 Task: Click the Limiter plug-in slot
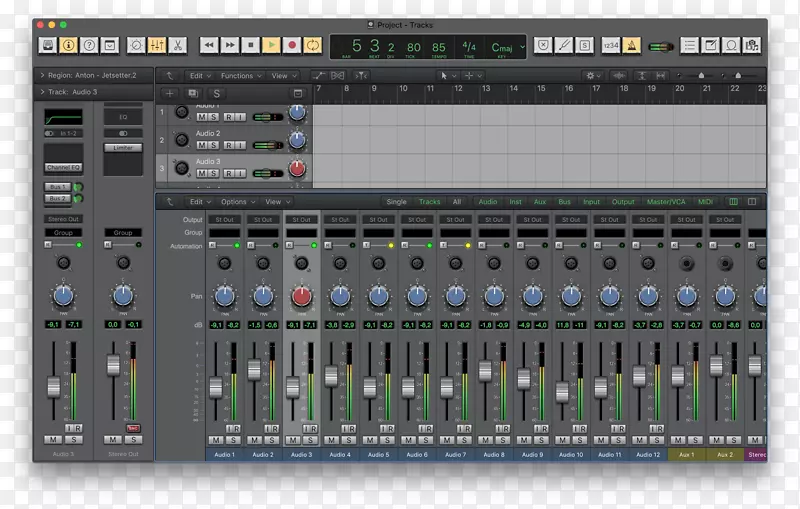(x=123, y=147)
